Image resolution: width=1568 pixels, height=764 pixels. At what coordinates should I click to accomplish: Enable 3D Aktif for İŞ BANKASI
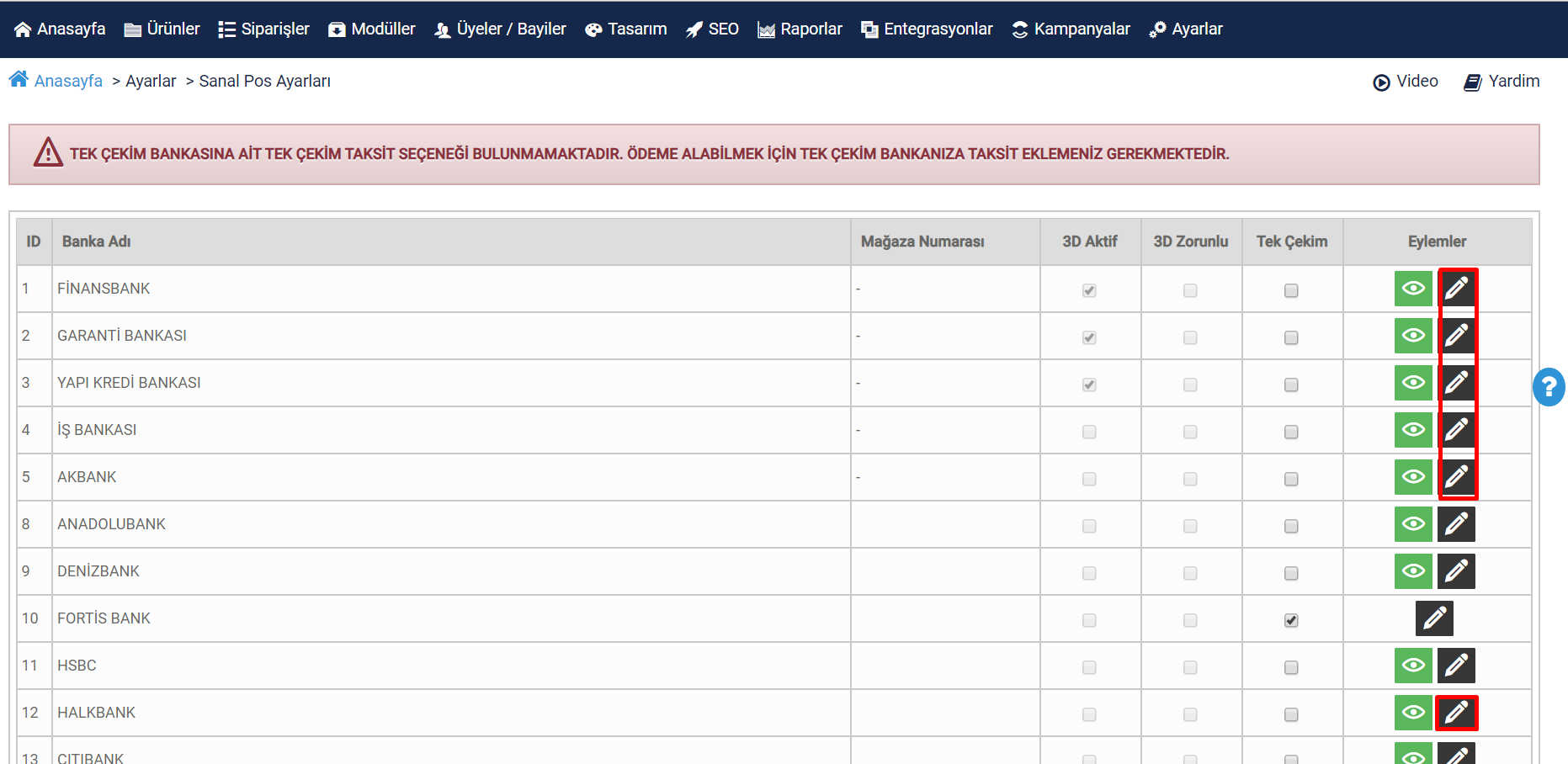click(x=1089, y=432)
